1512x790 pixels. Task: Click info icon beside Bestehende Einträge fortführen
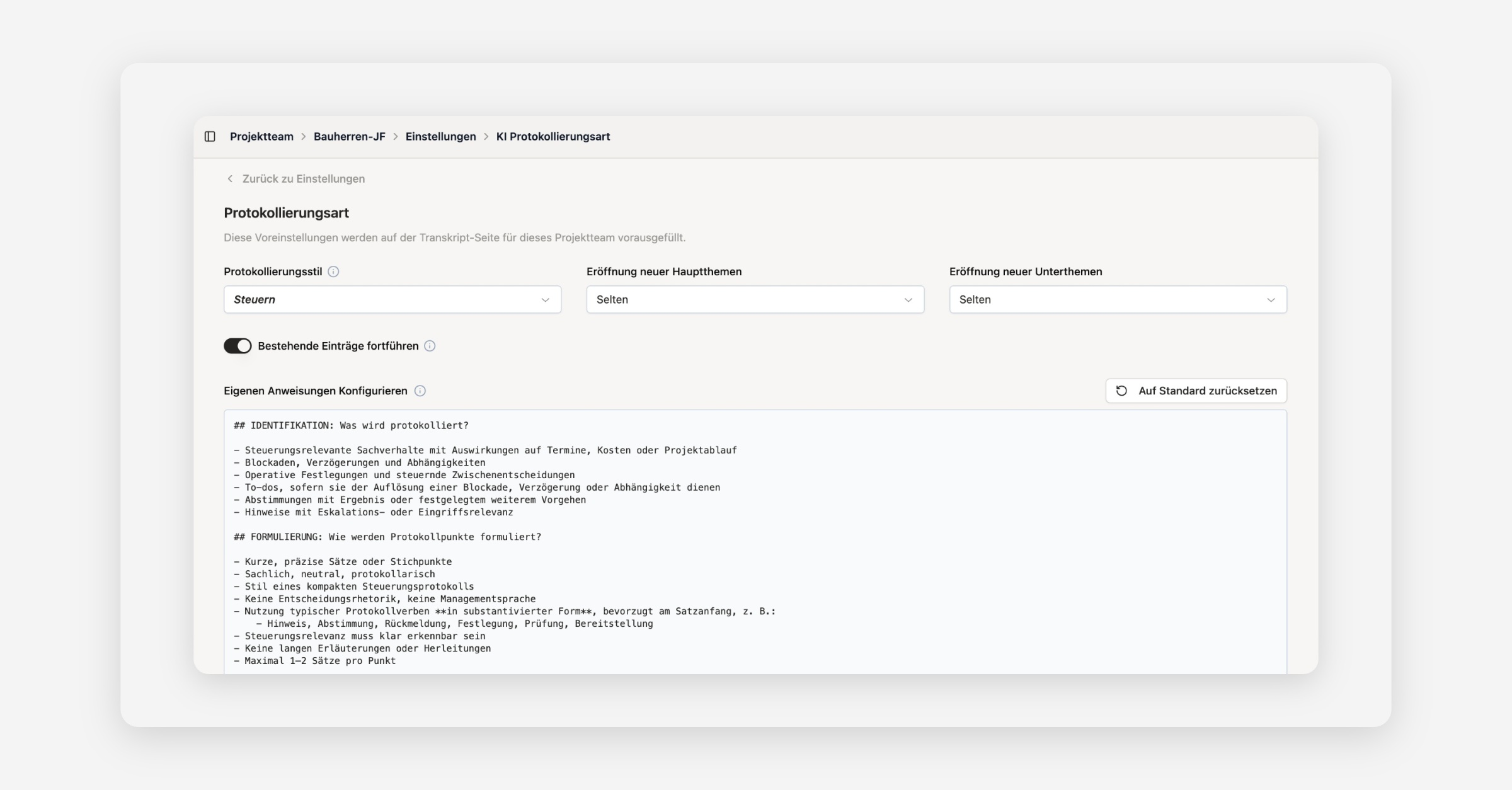pyautogui.click(x=430, y=346)
